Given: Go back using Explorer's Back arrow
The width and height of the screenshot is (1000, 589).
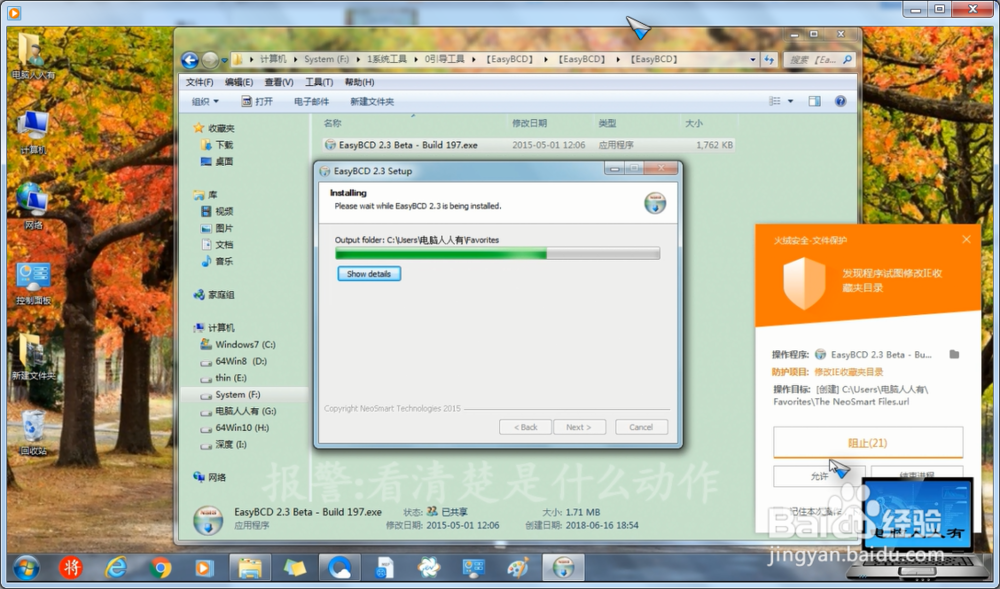Looking at the screenshot, I should coord(189,60).
